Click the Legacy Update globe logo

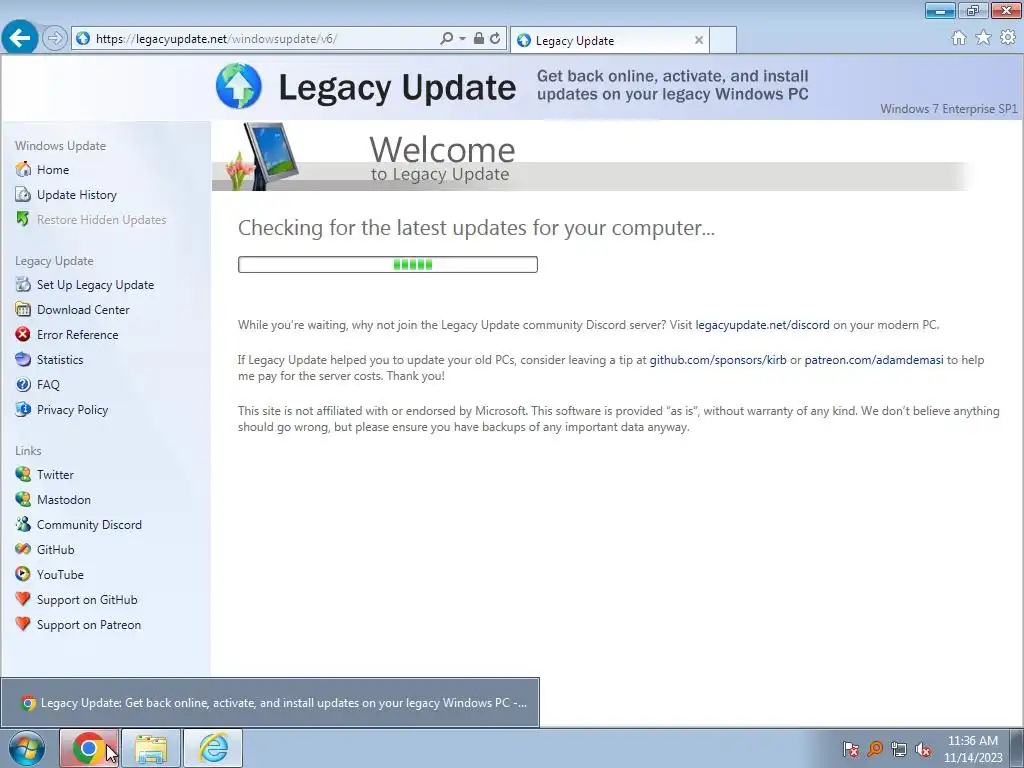point(239,86)
